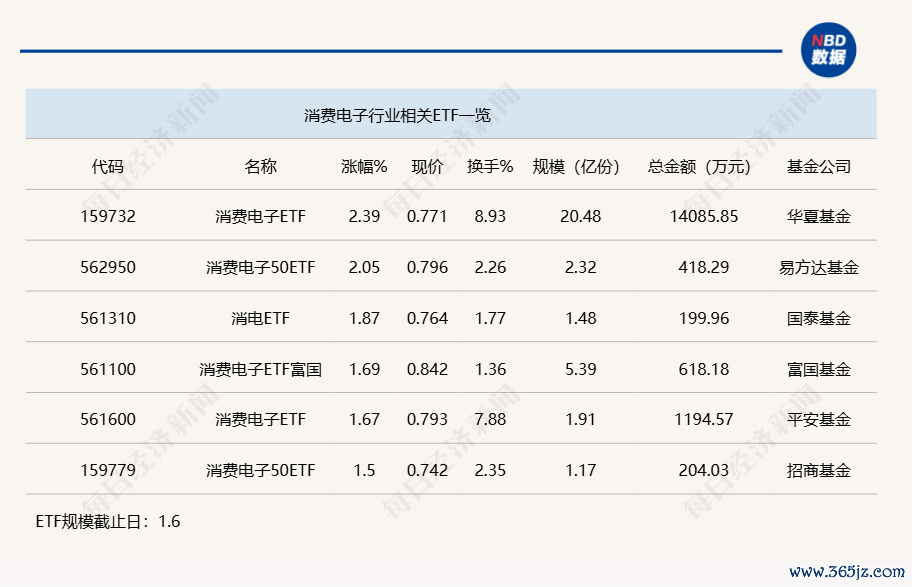912x587 pixels.
Task: Select the 现价 column header
Action: (x=427, y=167)
